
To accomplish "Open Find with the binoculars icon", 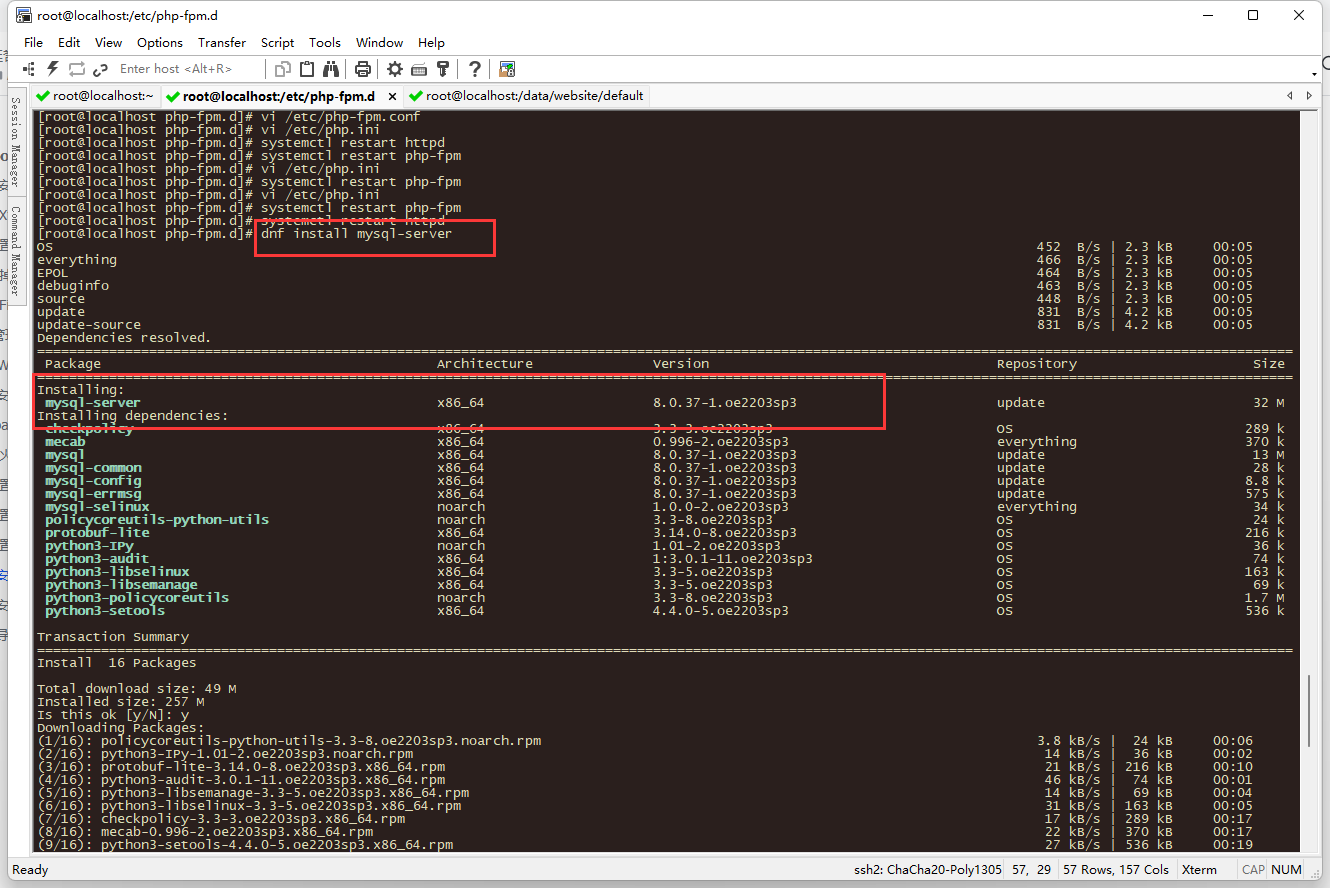I will (x=331, y=69).
